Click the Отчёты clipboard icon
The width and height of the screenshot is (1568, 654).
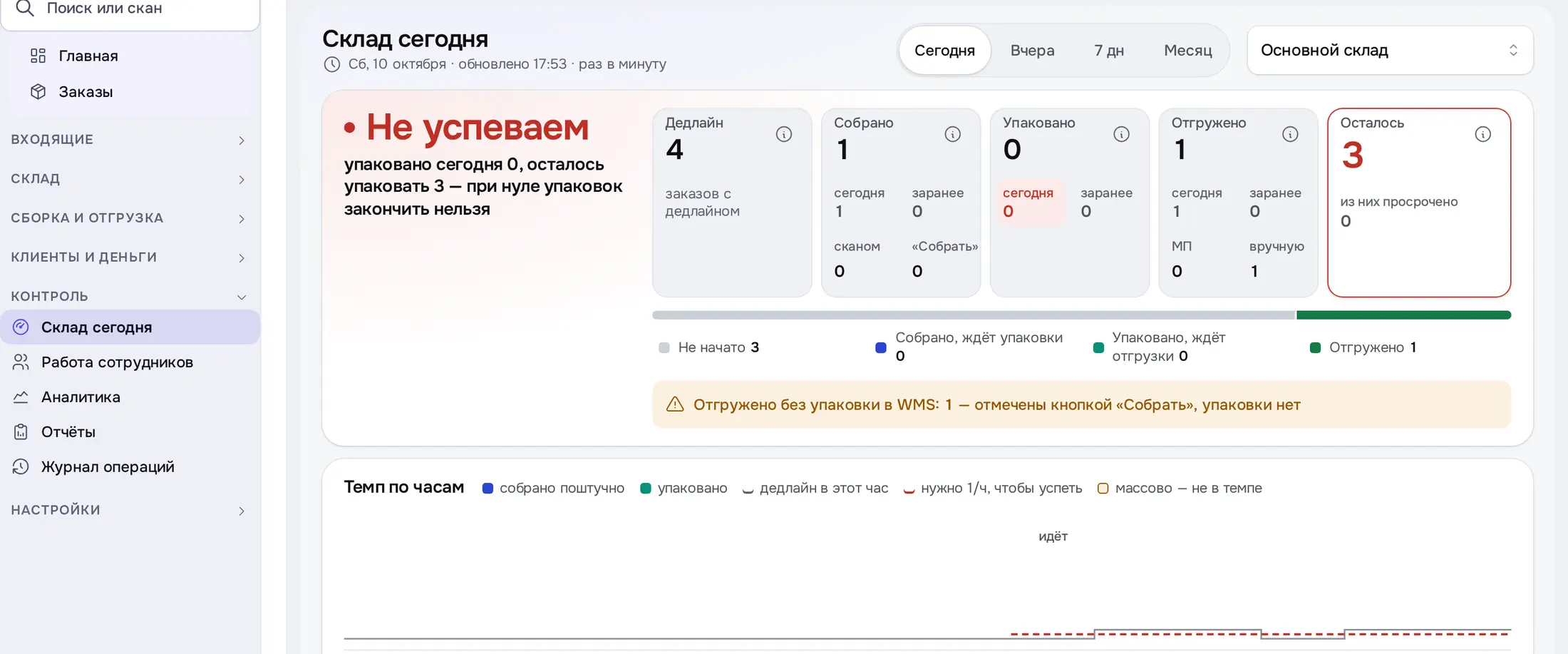pyautogui.click(x=21, y=431)
